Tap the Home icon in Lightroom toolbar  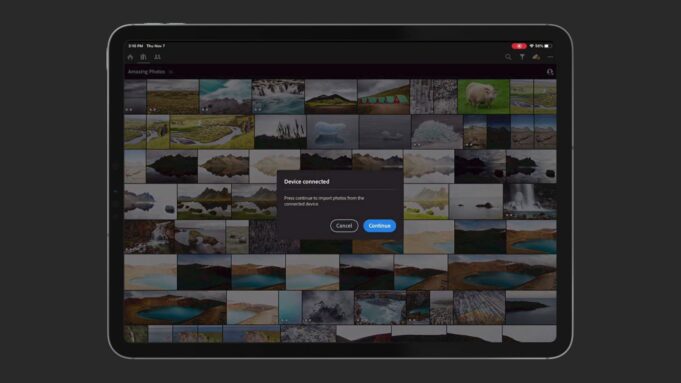[x=130, y=57]
